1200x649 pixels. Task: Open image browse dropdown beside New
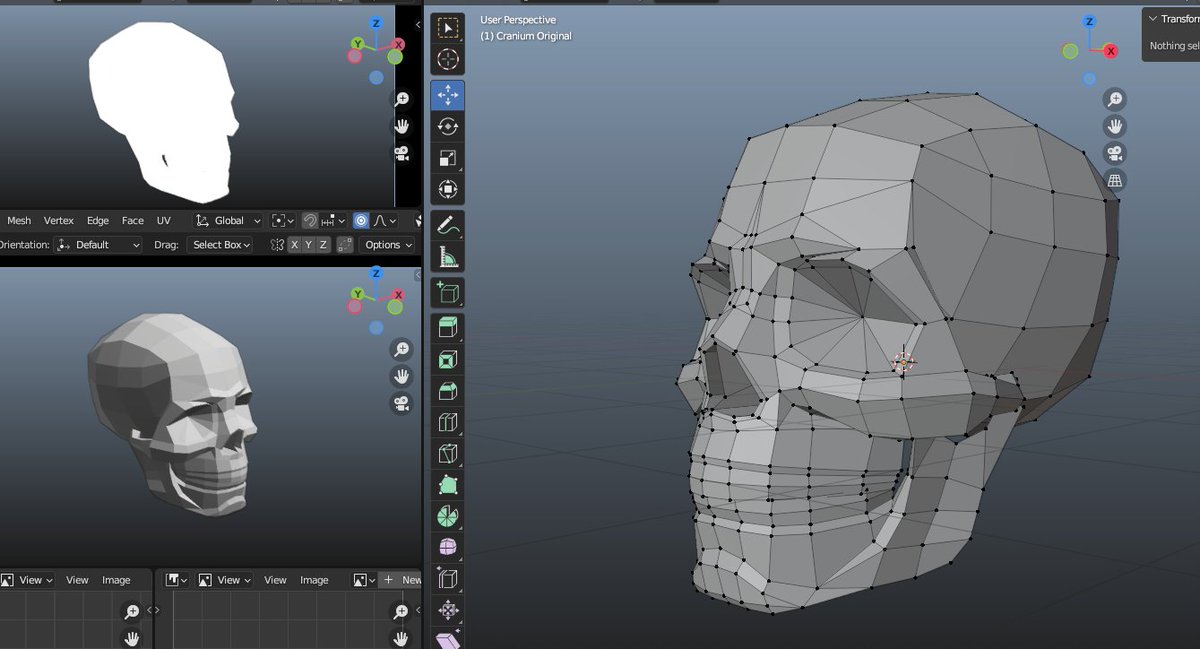click(x=364, y=580)
